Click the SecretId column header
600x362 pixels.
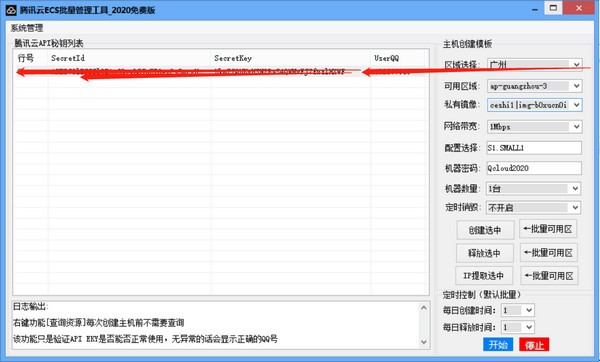pos(130,58)
